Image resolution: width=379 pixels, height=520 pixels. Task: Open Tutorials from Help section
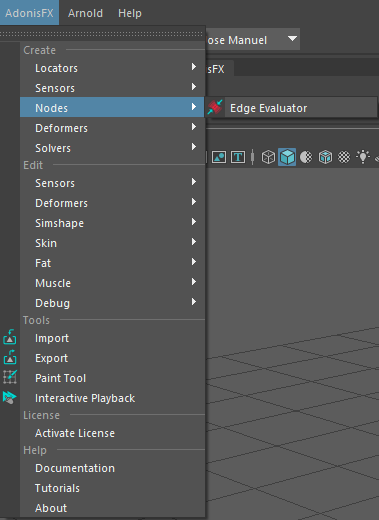[x=112, y=488]
